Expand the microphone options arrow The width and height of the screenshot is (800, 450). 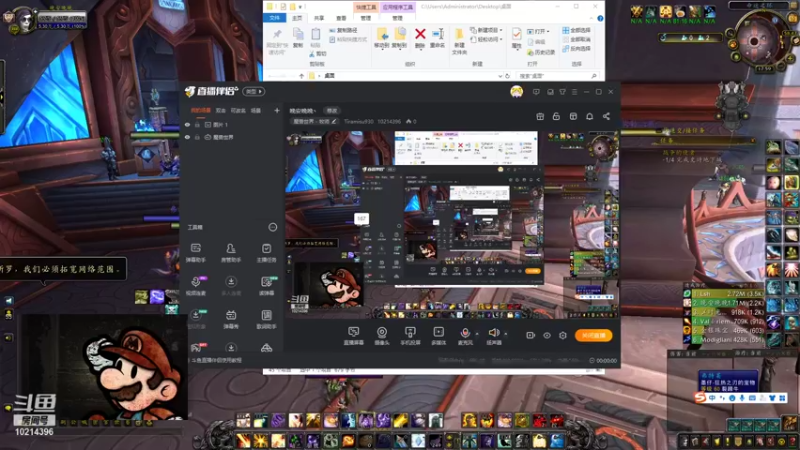[477, 334]
